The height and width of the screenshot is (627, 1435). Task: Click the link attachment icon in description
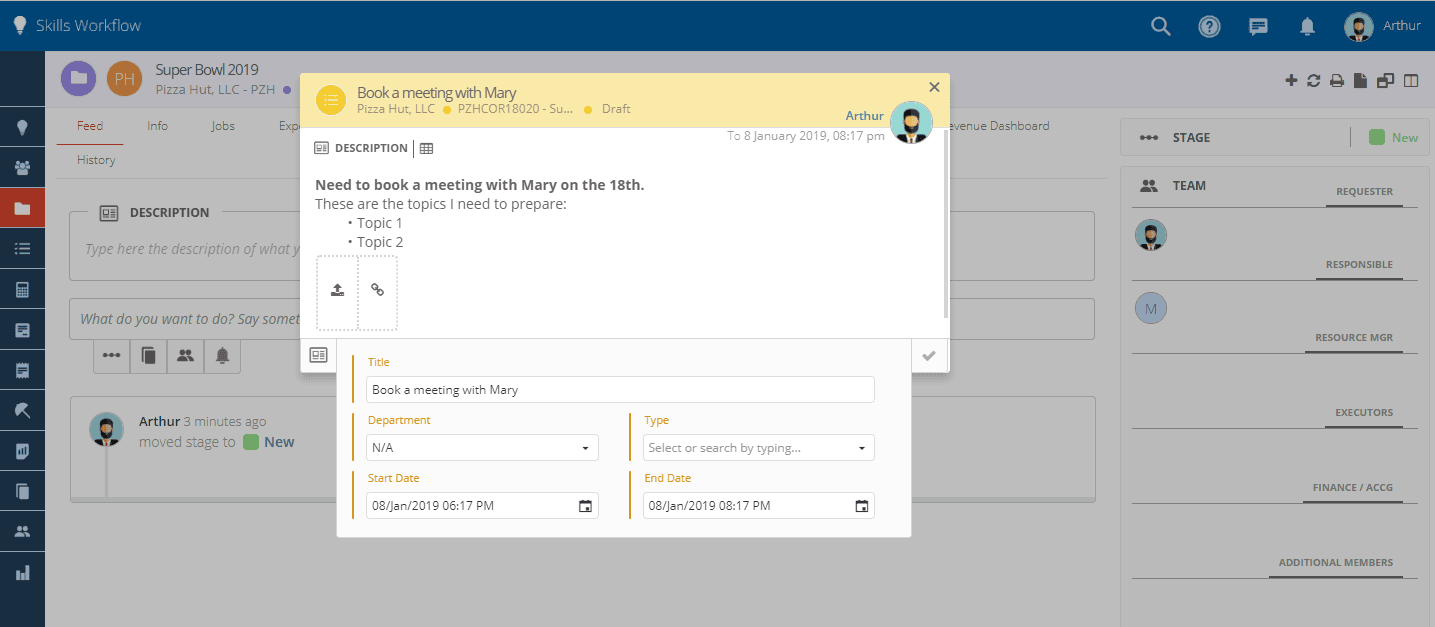coord(378,290)
